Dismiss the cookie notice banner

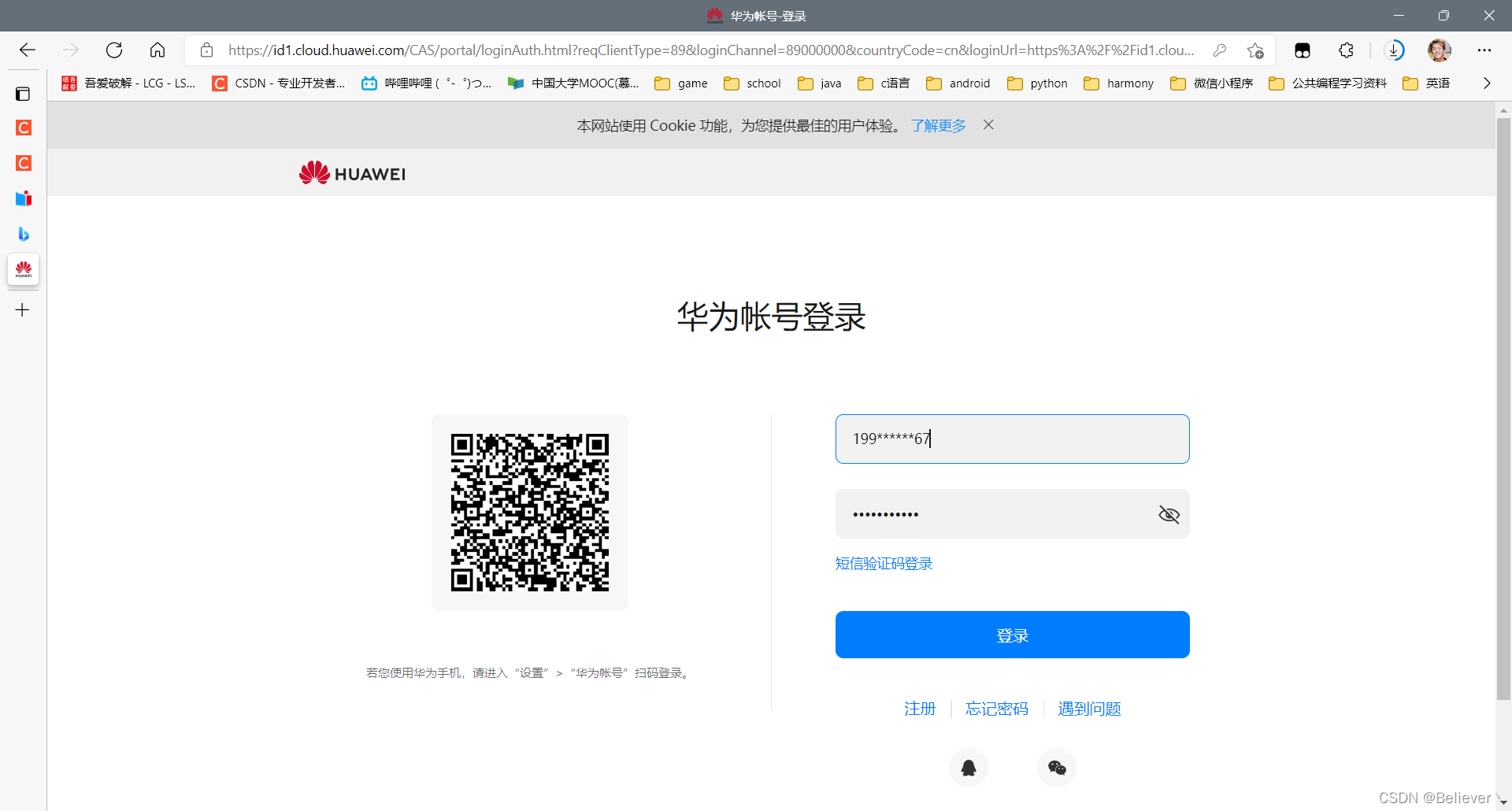[x=988, y=125]
